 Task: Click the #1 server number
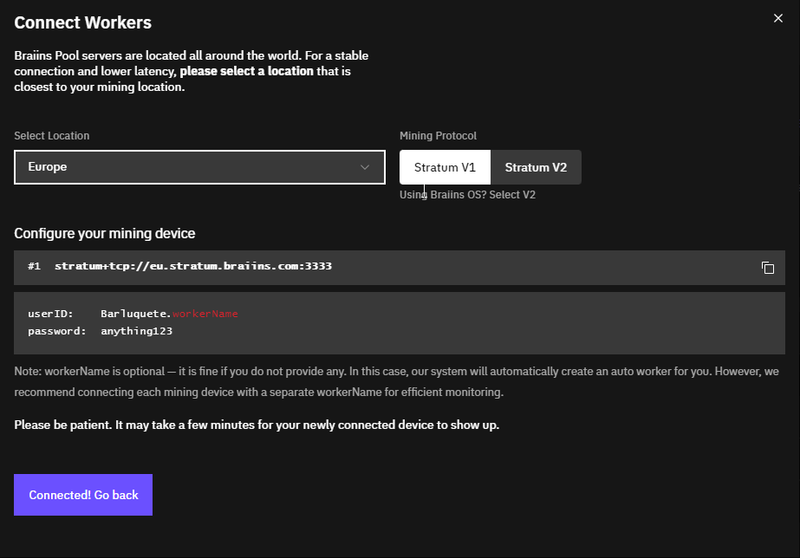(34, 267)
